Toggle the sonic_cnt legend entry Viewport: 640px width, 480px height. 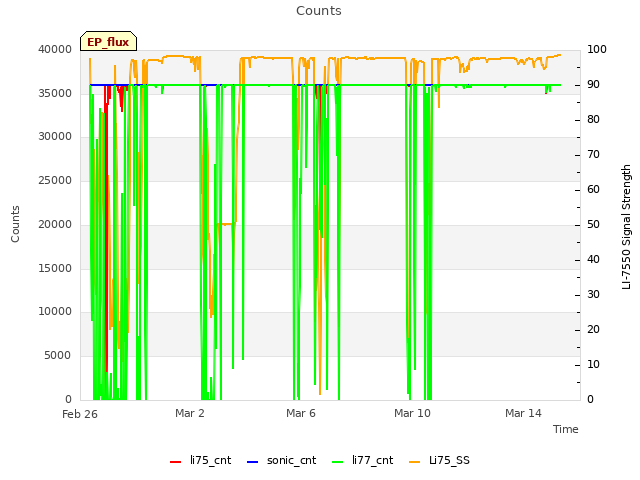(282, 460)
